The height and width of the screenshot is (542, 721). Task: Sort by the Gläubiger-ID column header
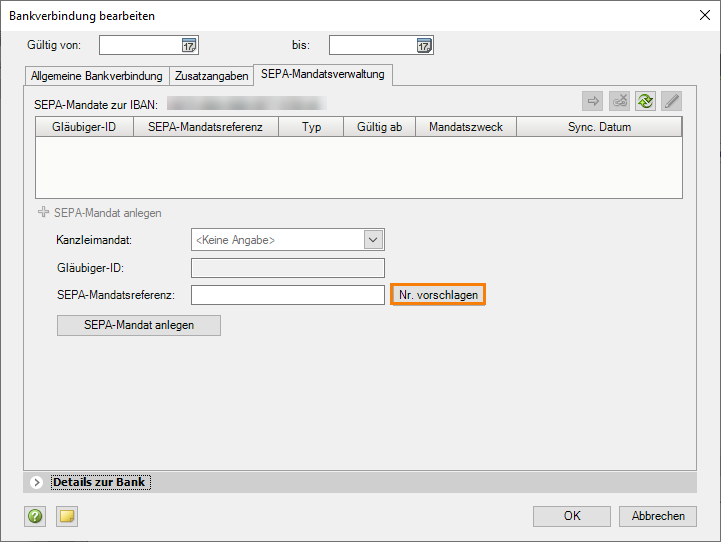pos(85,127)
